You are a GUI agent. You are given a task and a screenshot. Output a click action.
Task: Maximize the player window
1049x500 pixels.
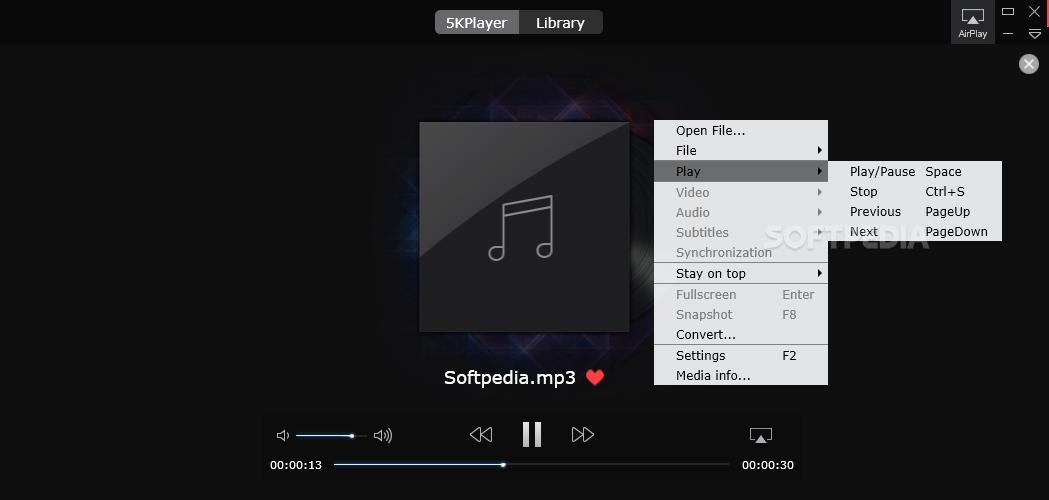coord(1008,11)
